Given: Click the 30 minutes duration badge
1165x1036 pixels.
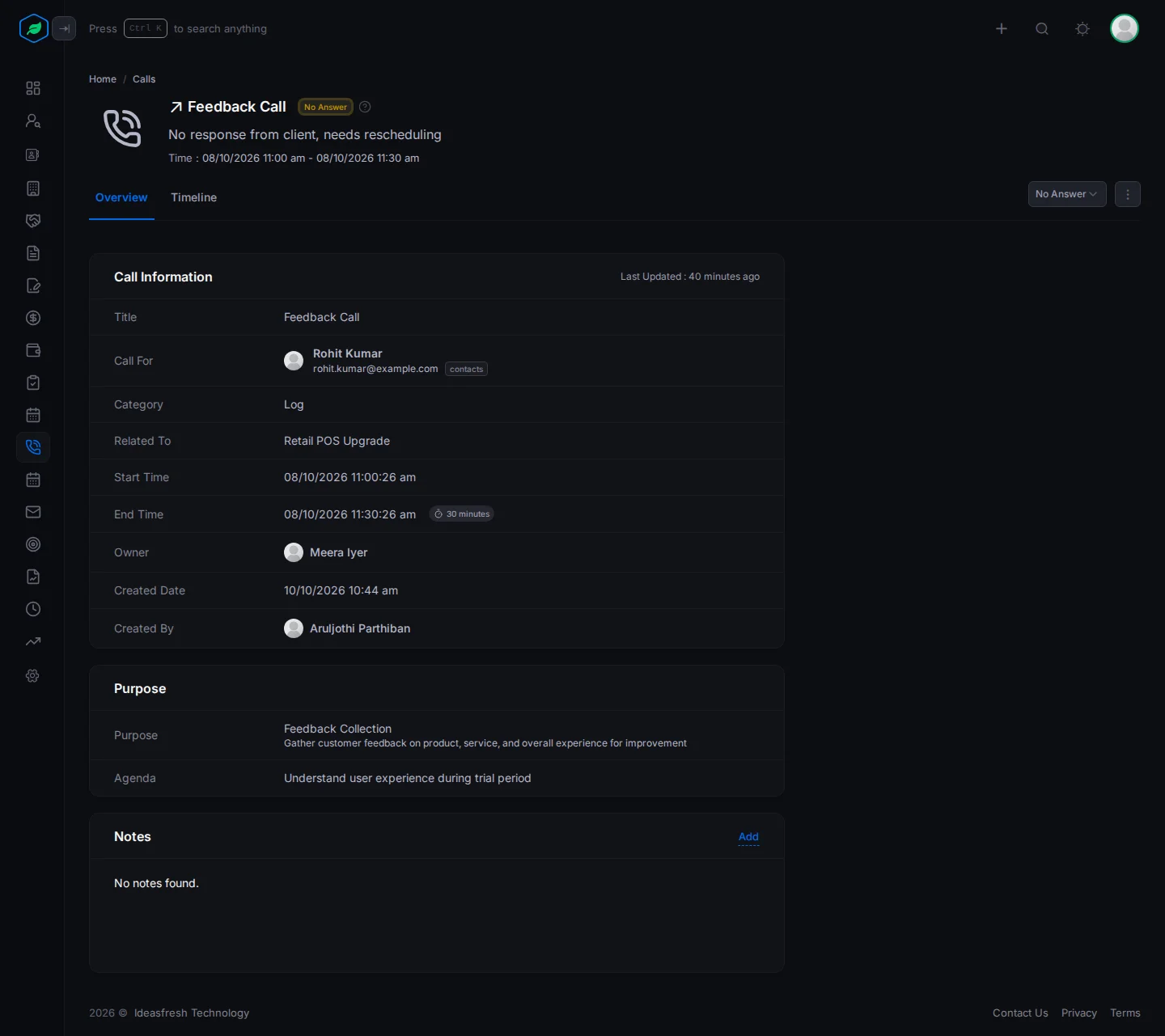Looking at the screenshot, I should [x=461, y=514].
